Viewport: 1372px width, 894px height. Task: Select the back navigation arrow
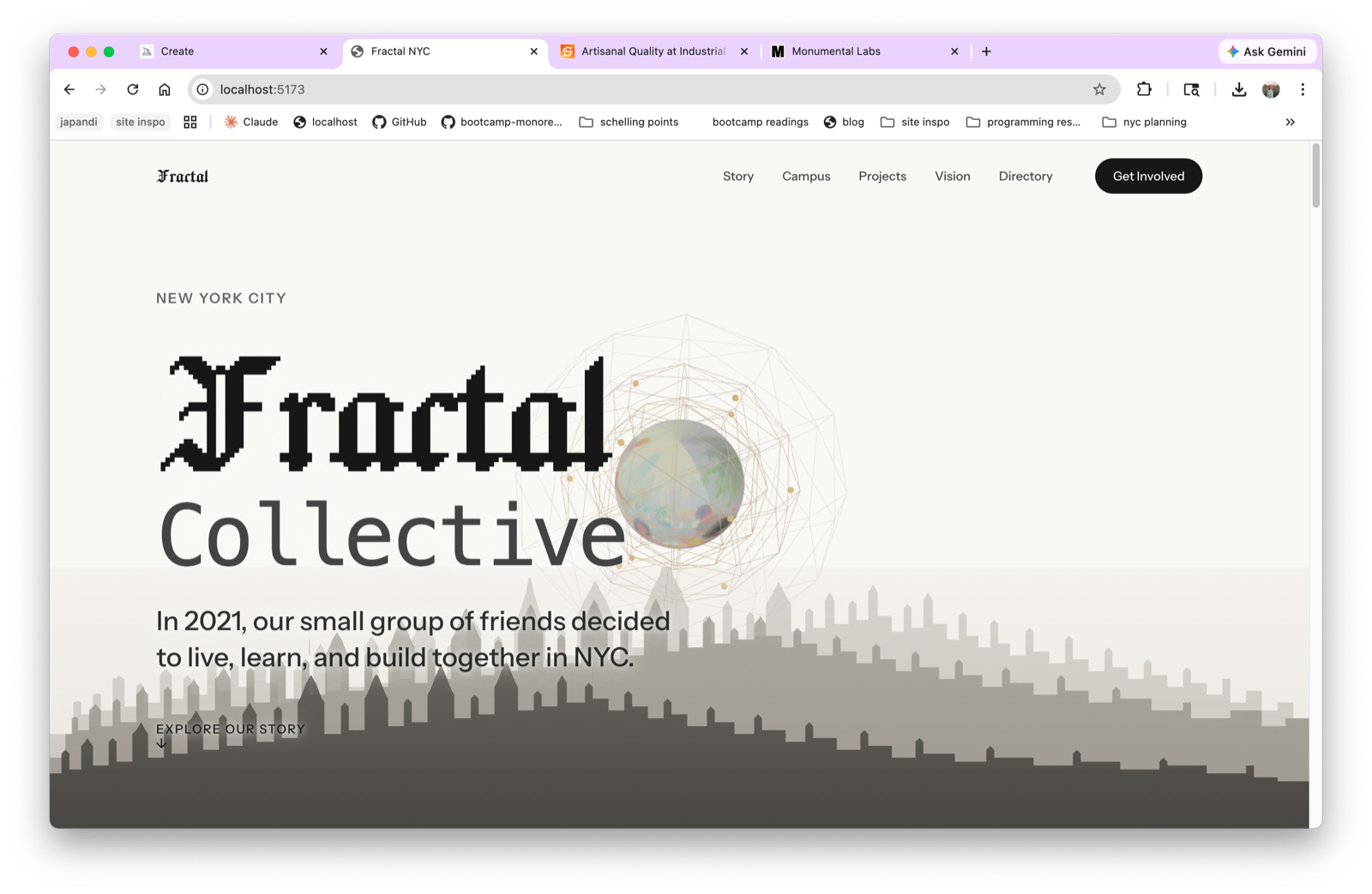pyautogui.click(x=69, y=89)
